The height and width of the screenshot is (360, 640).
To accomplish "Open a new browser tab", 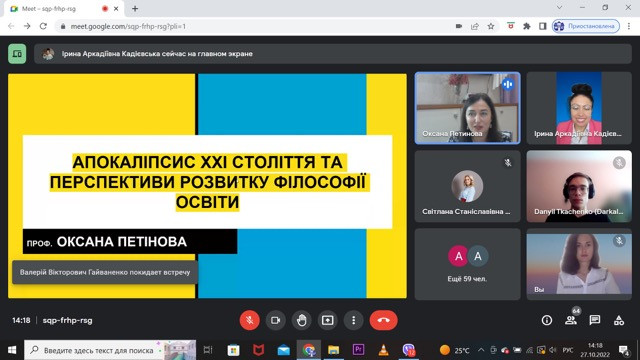I will (135, 9).
